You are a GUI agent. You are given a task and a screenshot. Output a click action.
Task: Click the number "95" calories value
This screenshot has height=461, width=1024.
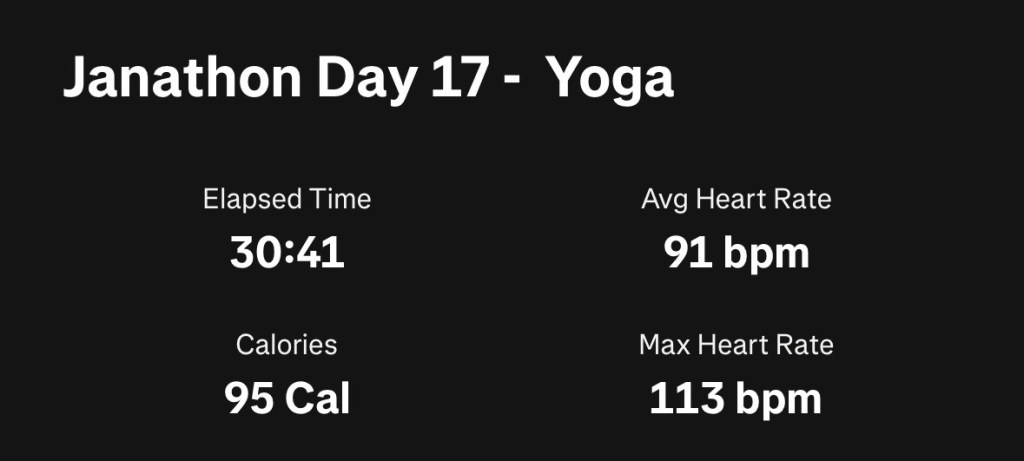pyautogui.click(x=248, y=399)
